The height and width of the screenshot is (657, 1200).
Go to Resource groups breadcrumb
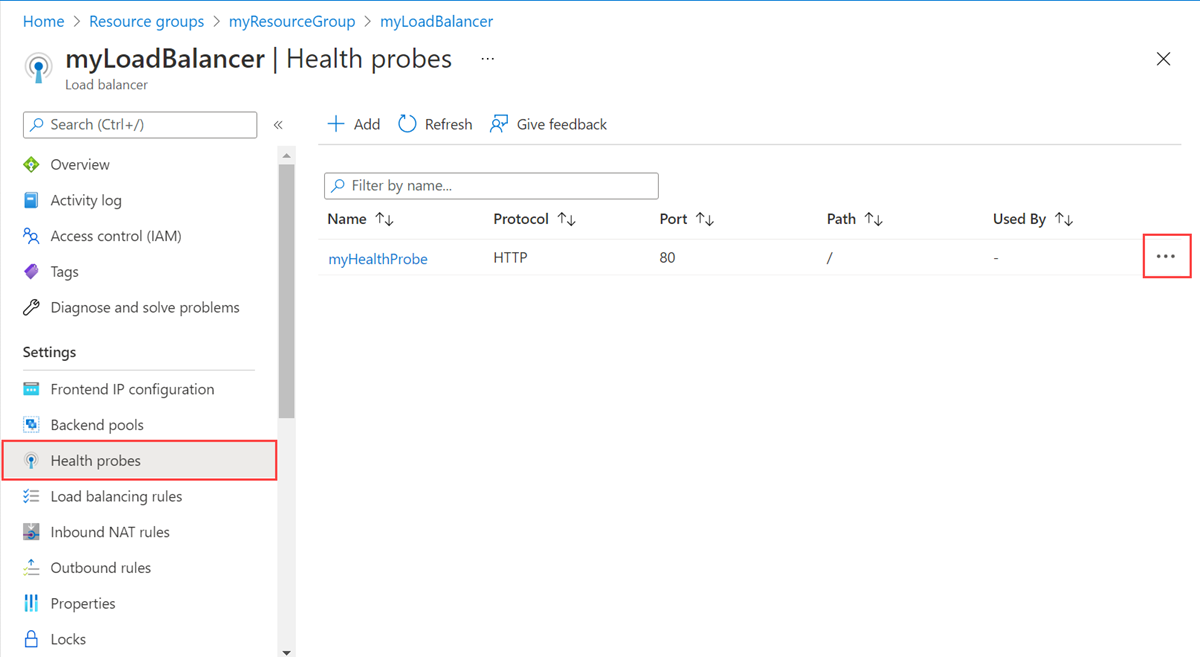146,21
